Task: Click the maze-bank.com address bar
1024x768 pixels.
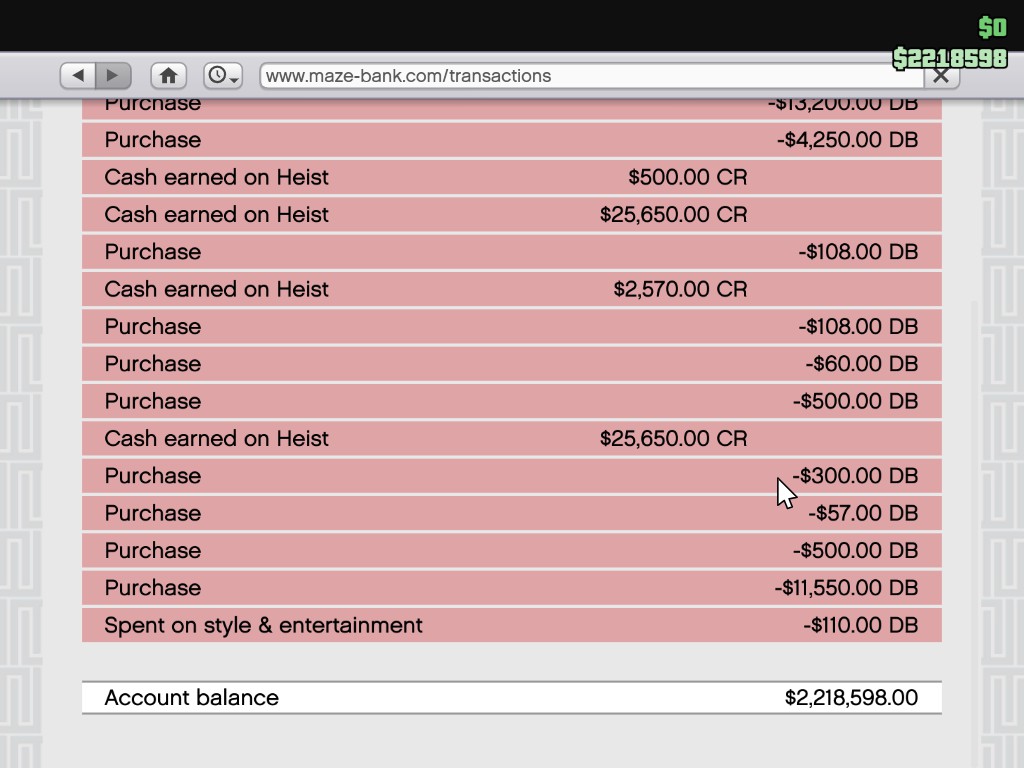Action: pyautogui.click(x=570, y=76)
